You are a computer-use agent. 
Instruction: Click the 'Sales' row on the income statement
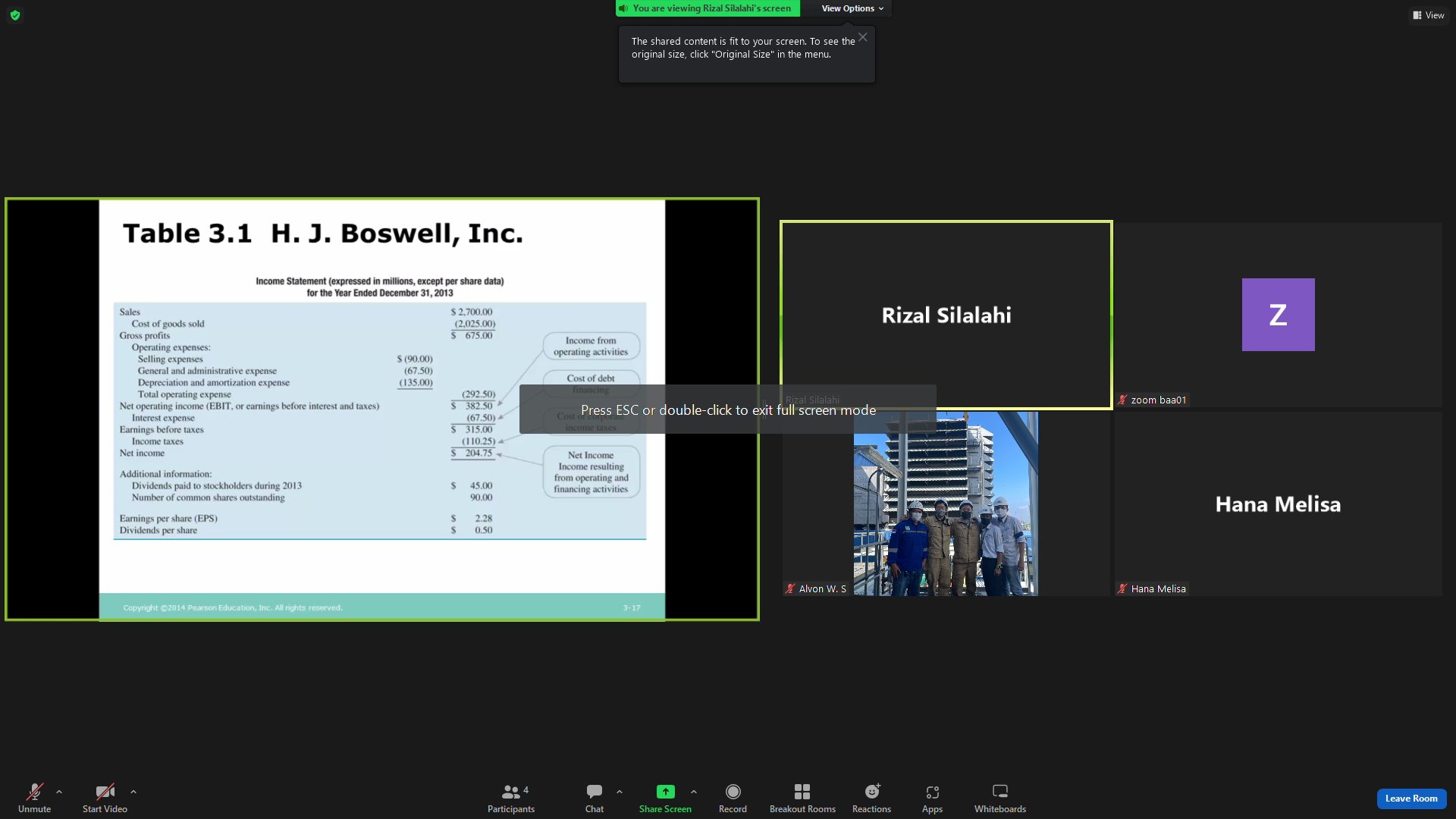[x=306, y=312]
